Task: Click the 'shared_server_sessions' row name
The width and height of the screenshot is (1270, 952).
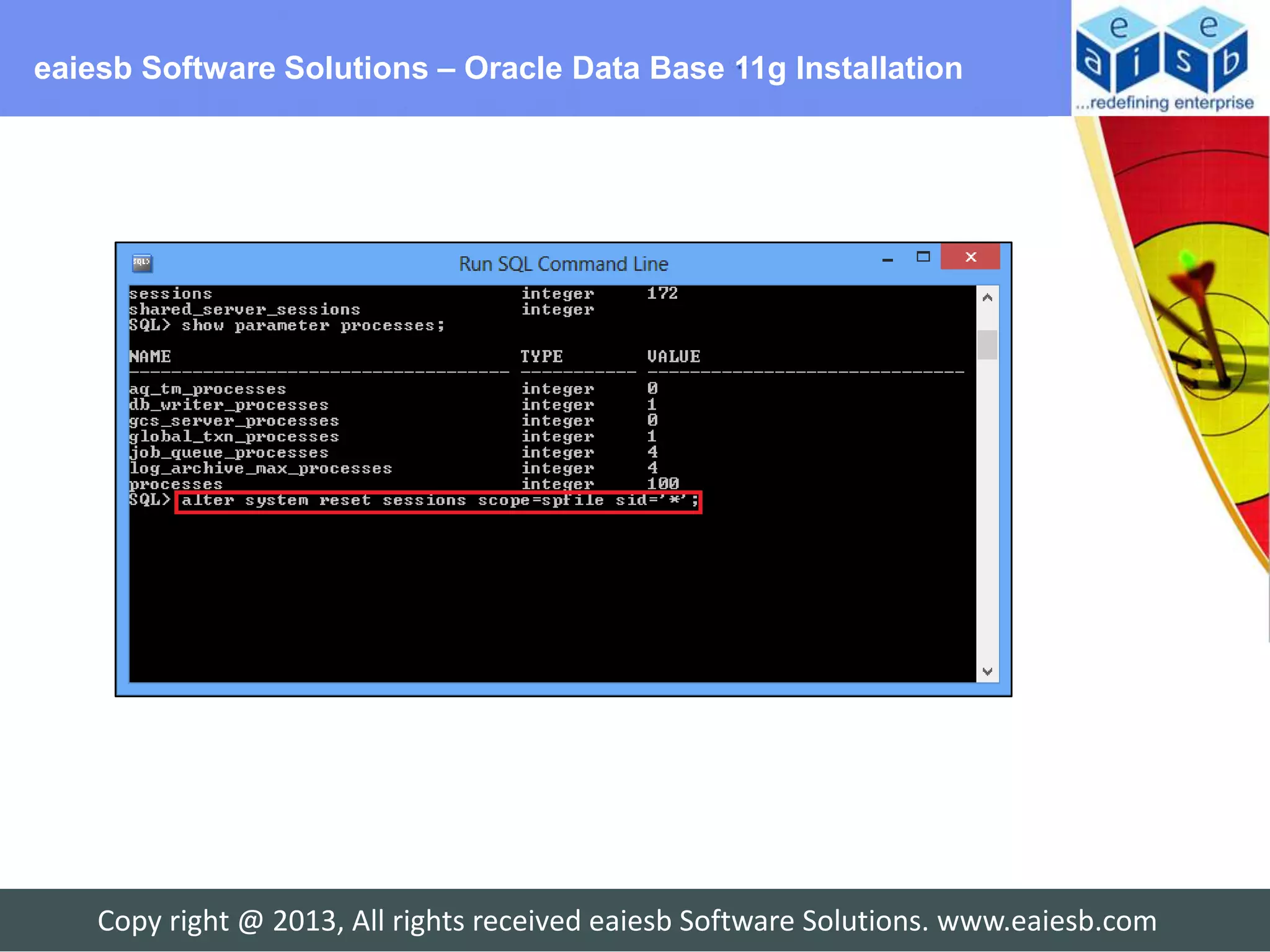Action: click(244, 309)
